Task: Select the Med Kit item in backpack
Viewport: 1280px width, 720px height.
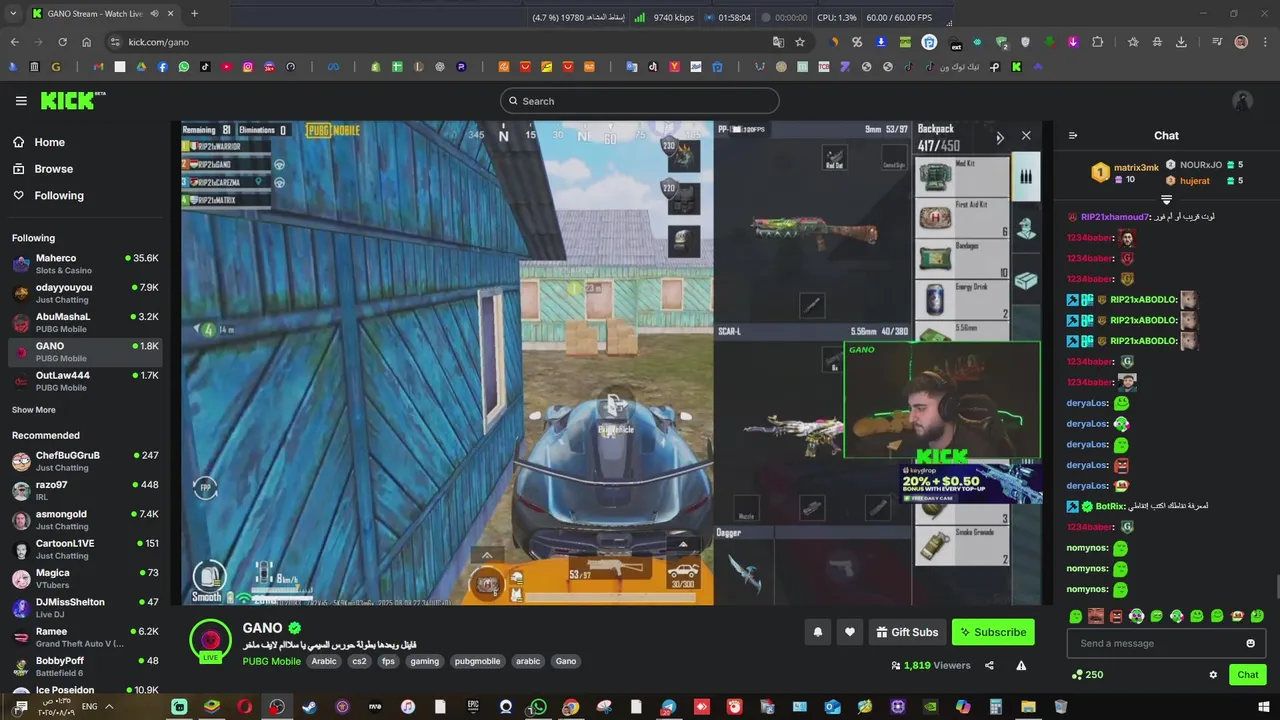Action: pos(963,178)
